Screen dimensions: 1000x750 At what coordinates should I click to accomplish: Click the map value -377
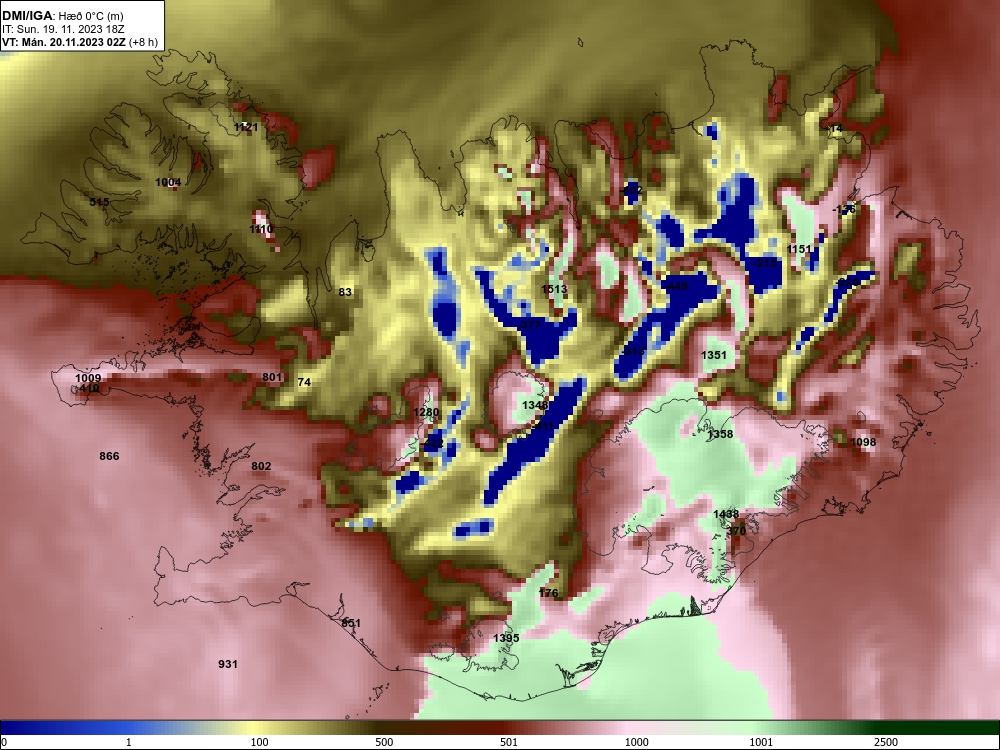[530, 325]
